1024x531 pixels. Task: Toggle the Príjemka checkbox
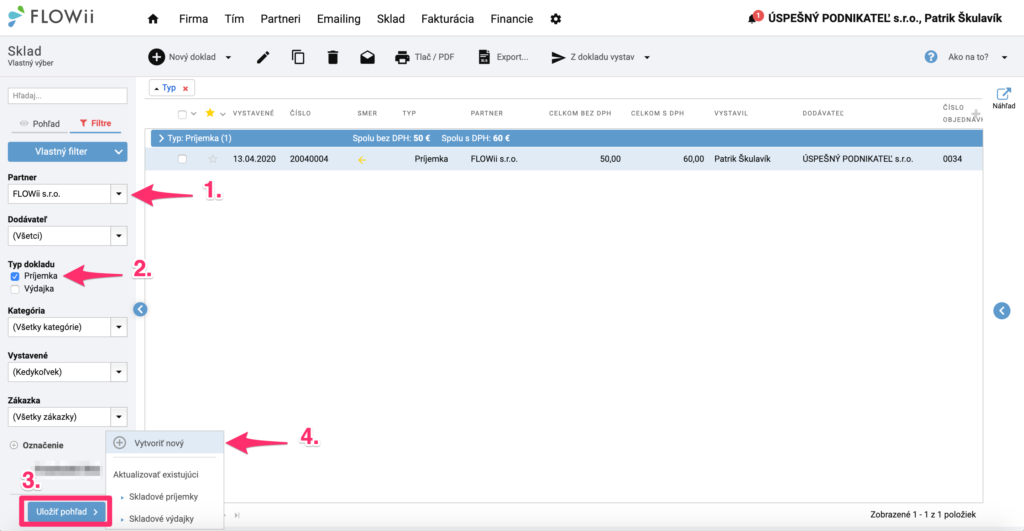[x=15, y=276]
